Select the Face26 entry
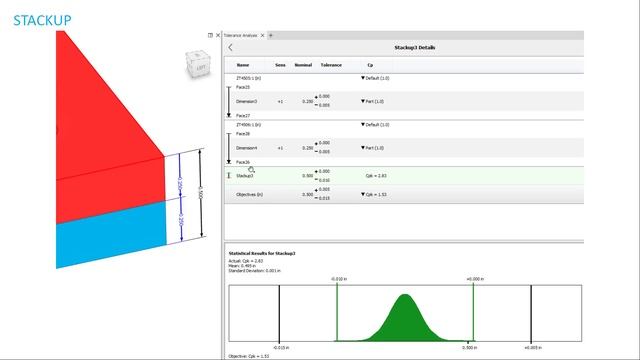 243,162
